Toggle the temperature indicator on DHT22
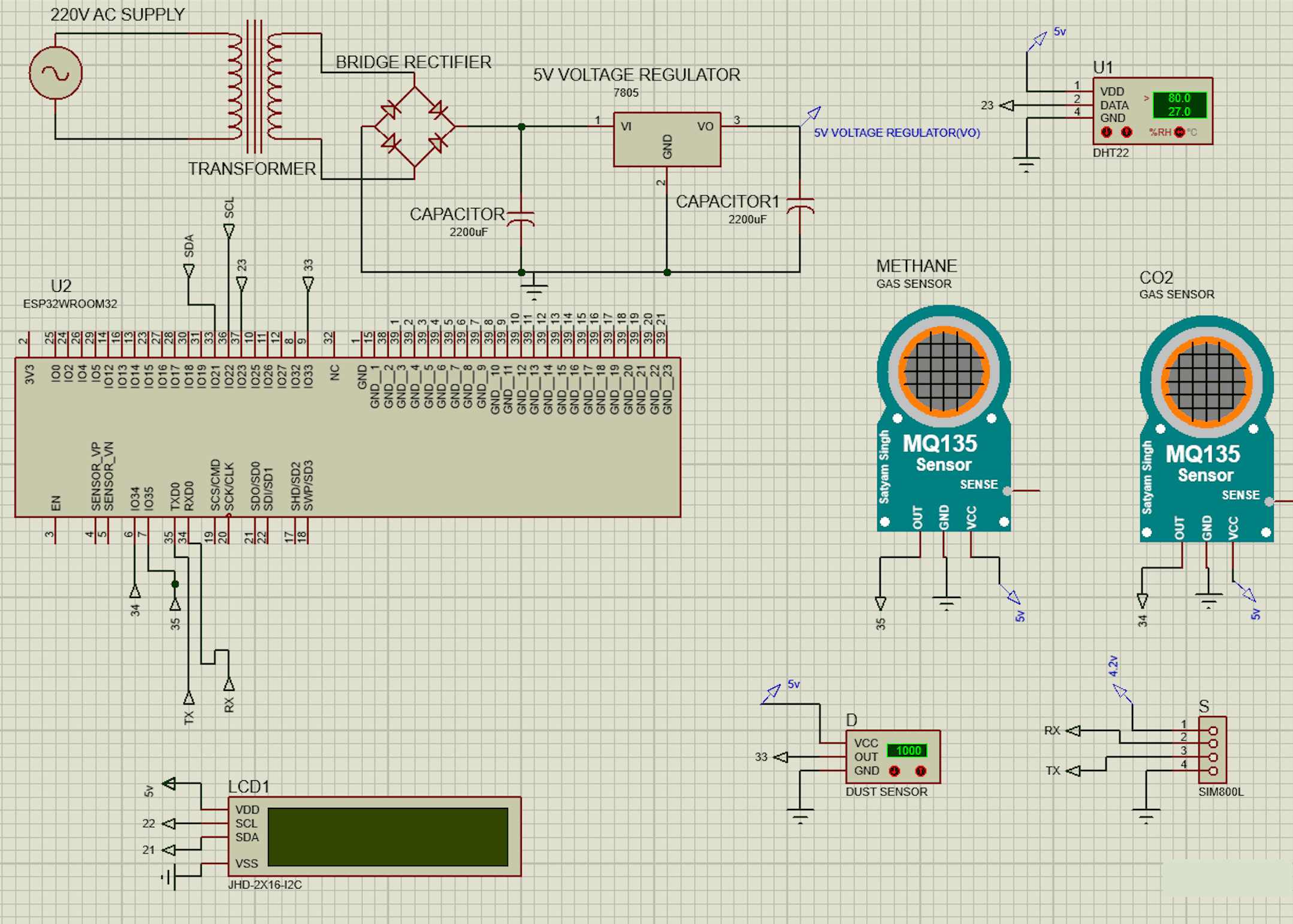Screen dimensions: 1293x924 pyautogui.click(x=1179, y=131)
